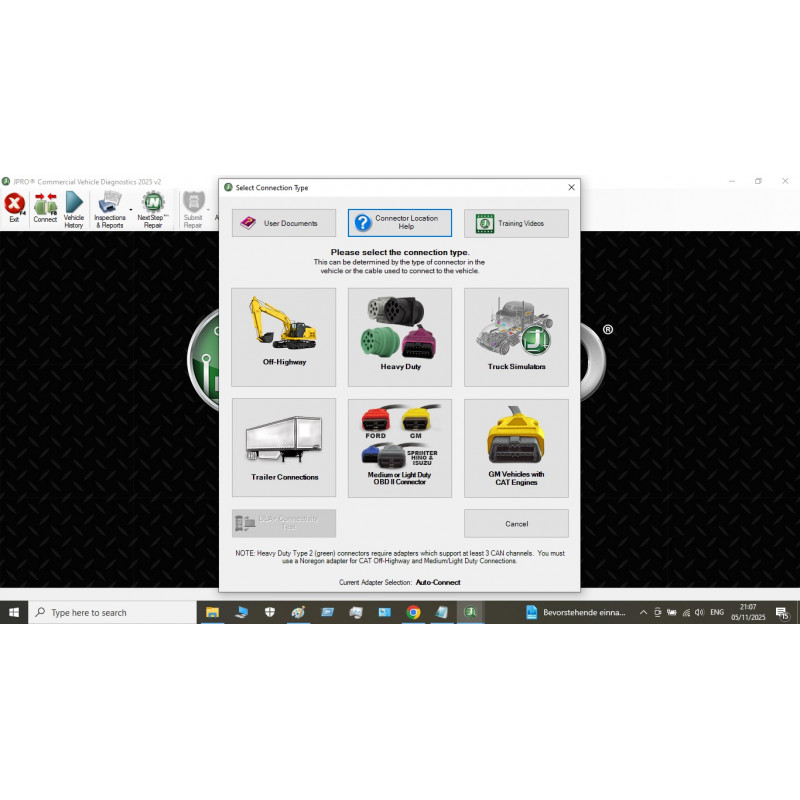Image resolution: width=800 pixels, height=800 pixels.
Task: Cancel the connection type selection
Action: [516, 523]
